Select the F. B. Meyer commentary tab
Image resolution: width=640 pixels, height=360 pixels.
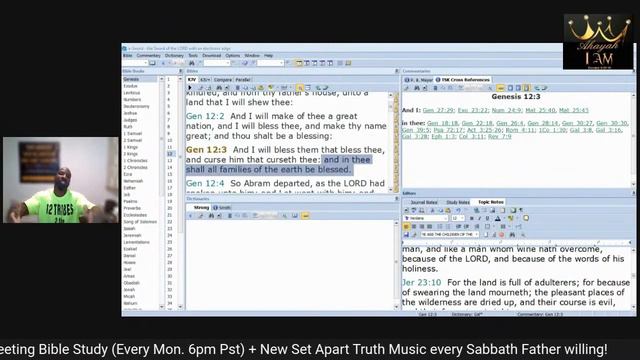tap(418, 80)
